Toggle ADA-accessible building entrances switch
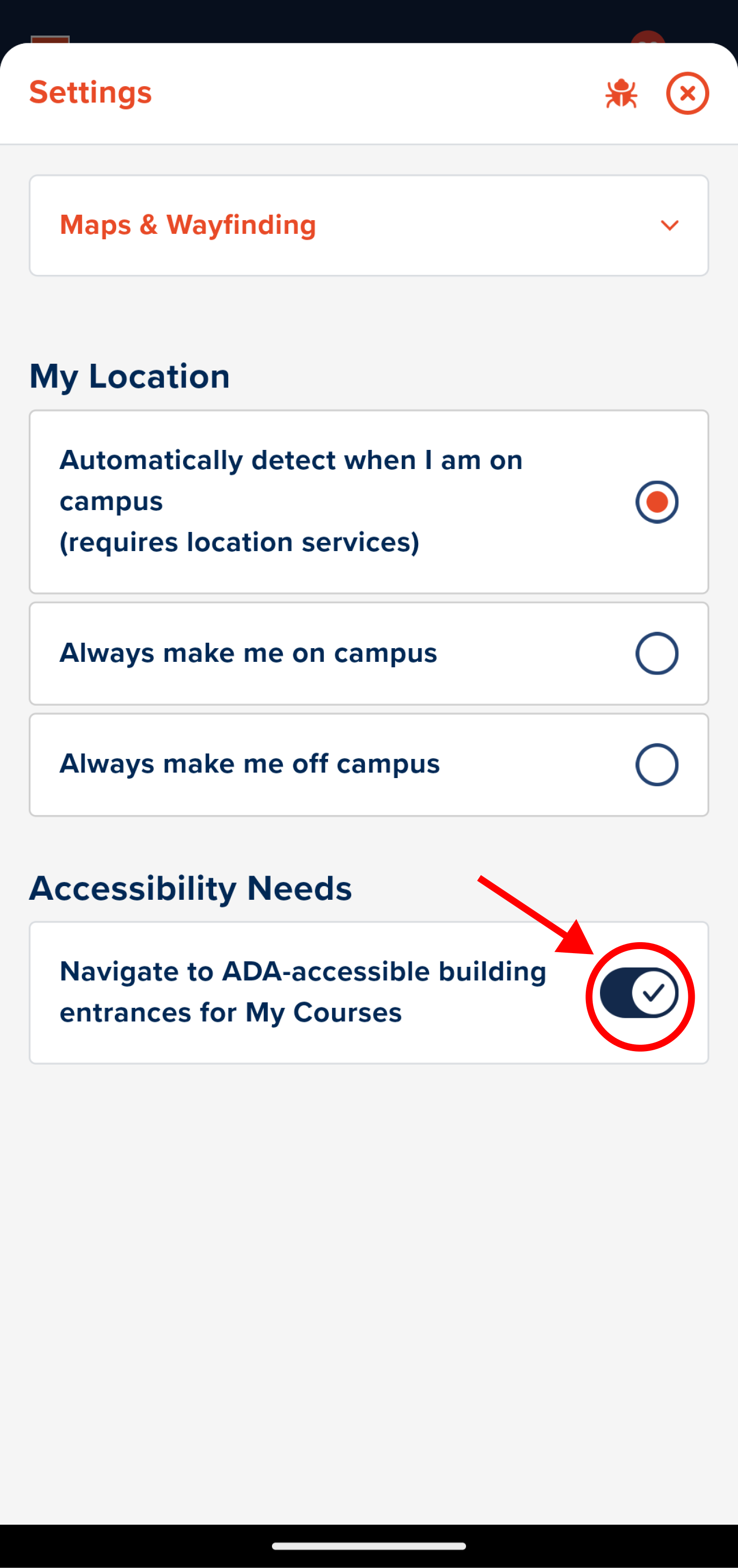The image size is (738, 1568). coord(639,993)
